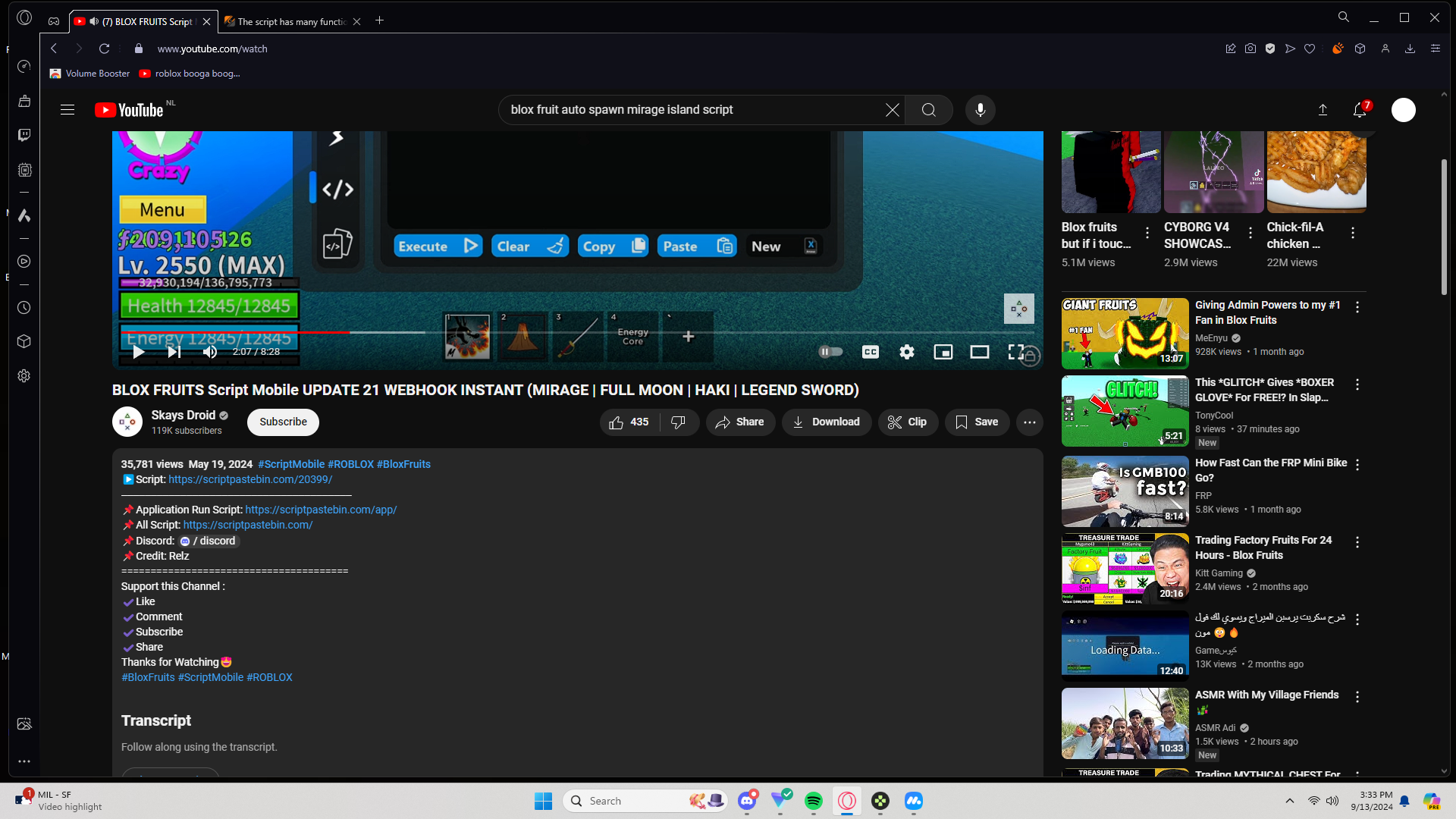Reload the current page
The height and width of the screenshot is (819, 1456).
point(105,49)
